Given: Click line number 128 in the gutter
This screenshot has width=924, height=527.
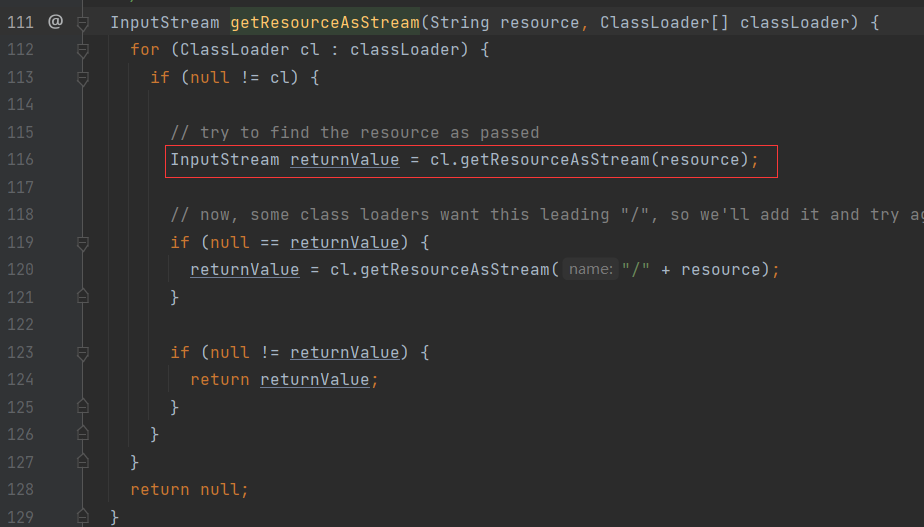Looking at the screenshot, I should coord(21,489).
